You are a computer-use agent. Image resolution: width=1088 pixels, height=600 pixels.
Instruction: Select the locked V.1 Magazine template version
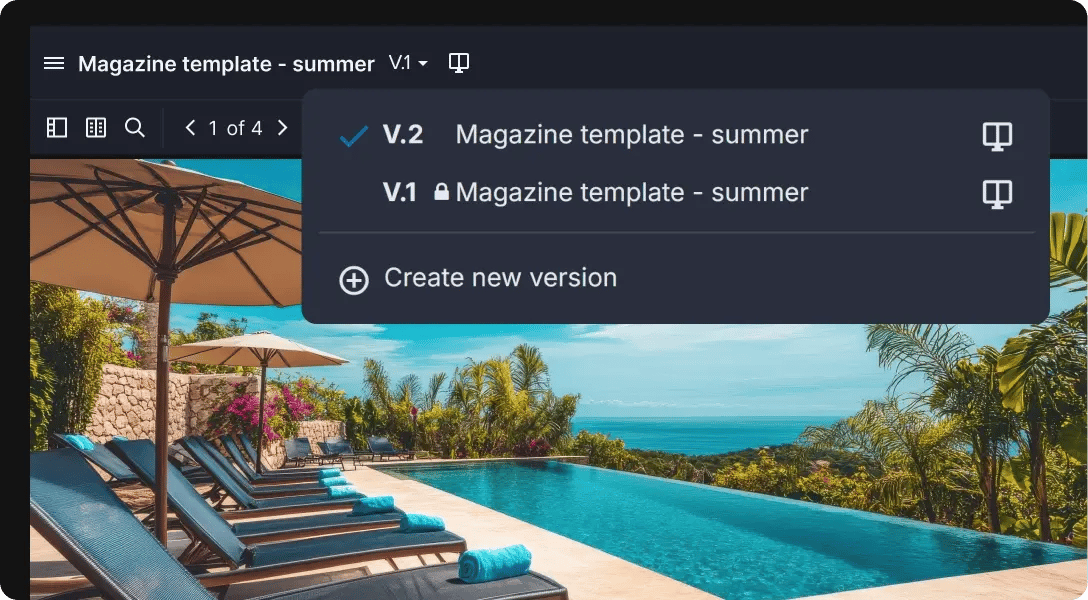[x=676, y=192]
